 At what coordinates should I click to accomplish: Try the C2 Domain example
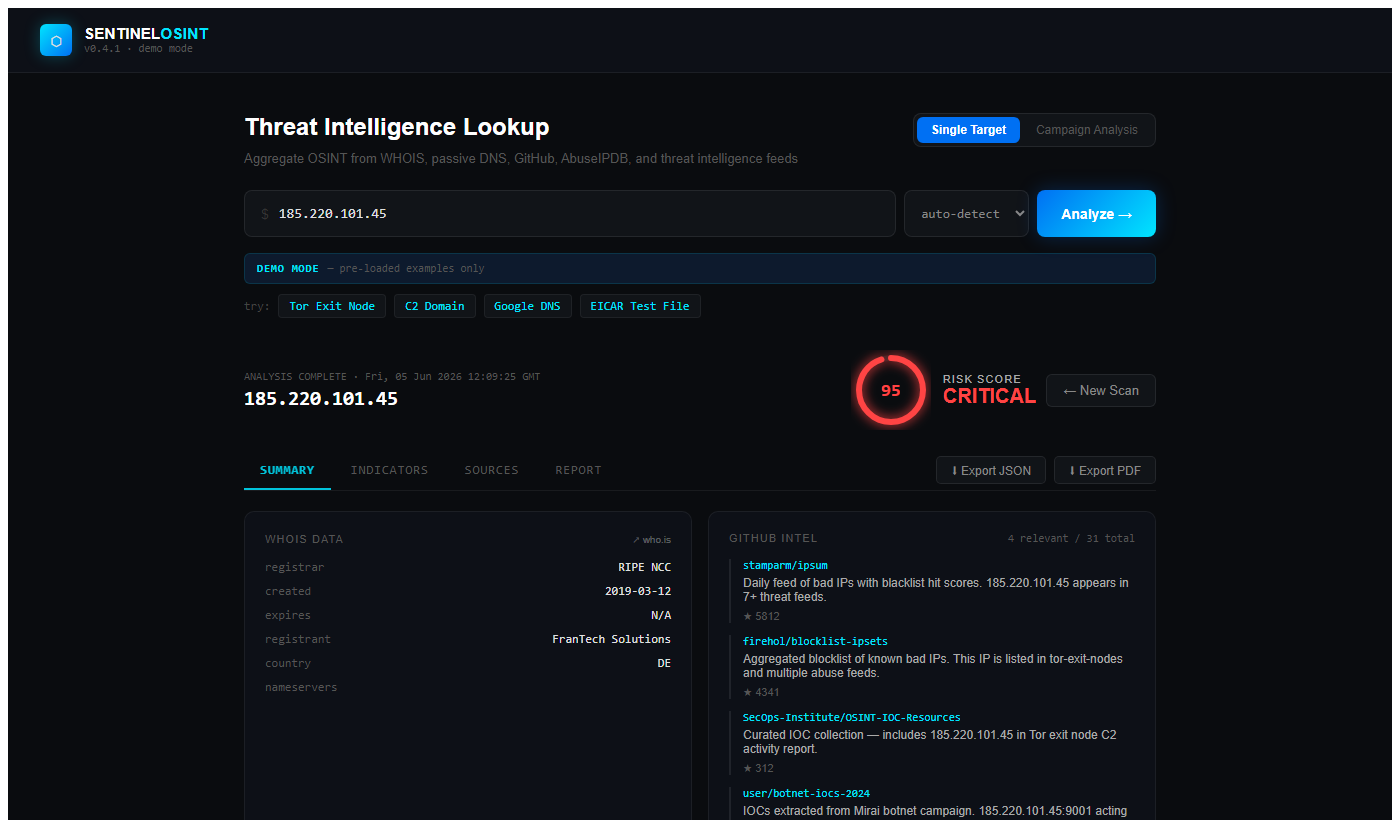coord(435,306)
